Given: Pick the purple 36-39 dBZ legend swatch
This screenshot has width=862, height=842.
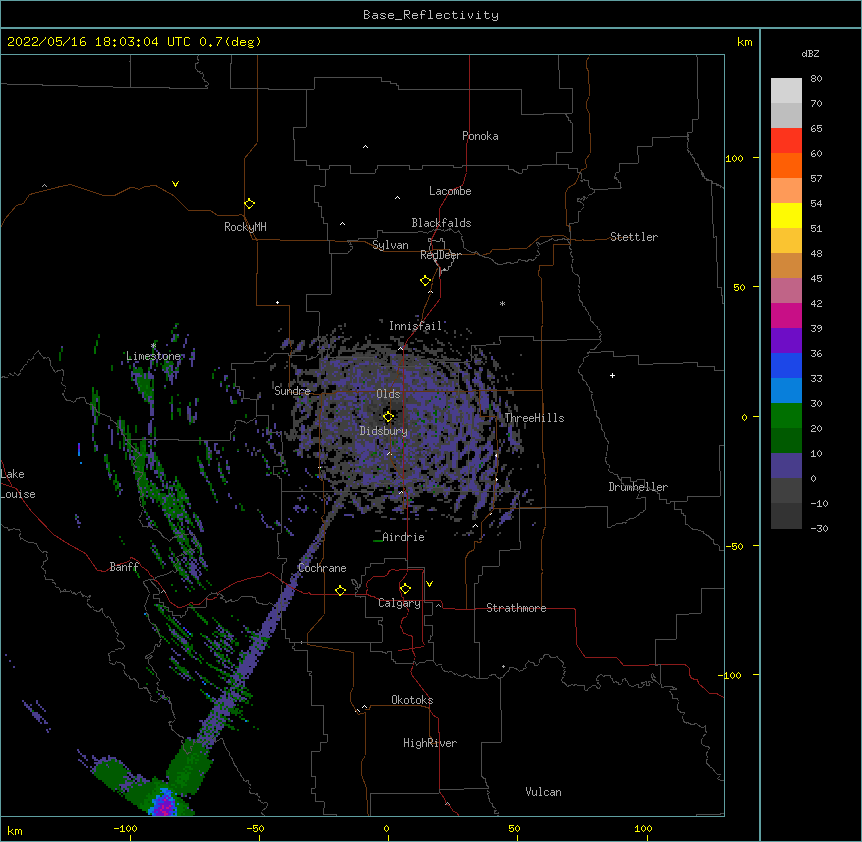Looking at the screenshot, I should (786, 341).
